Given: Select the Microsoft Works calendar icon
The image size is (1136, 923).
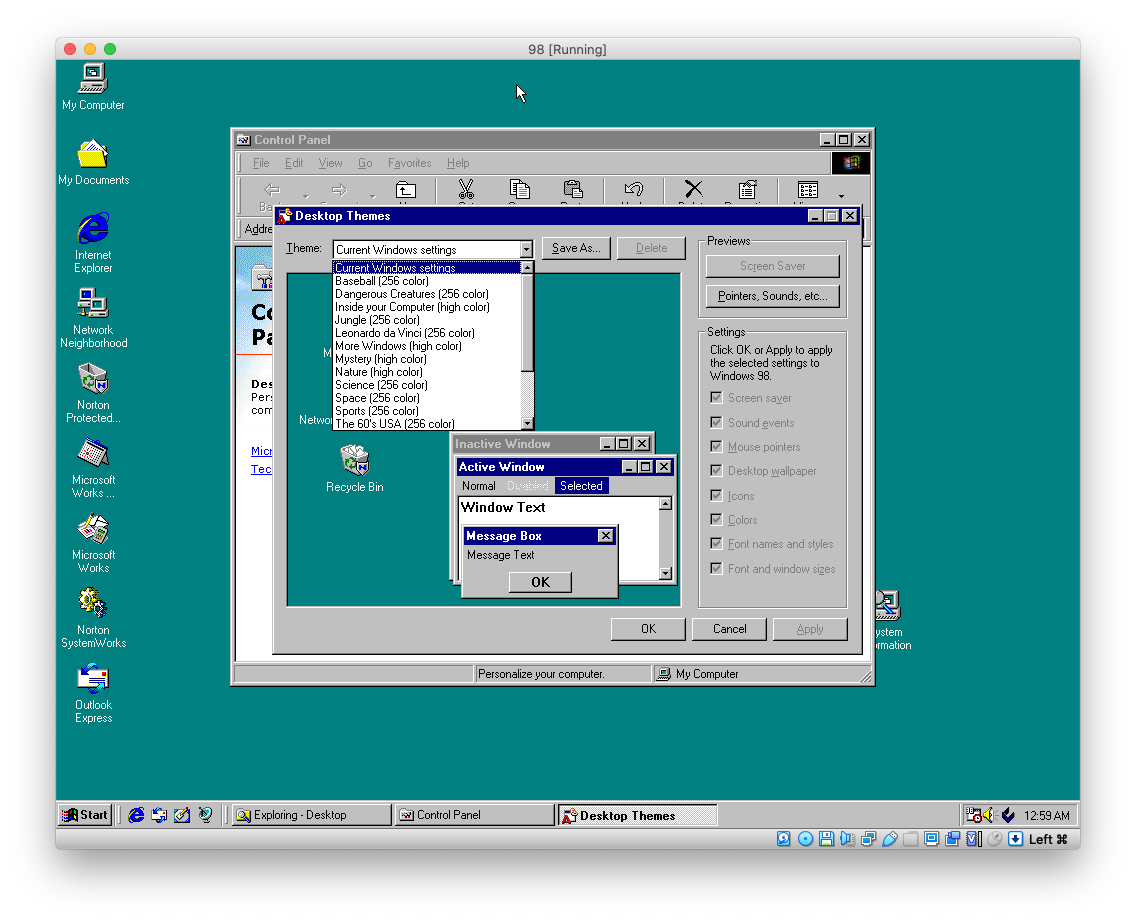Looking at the screenshot, I should 93,468.
